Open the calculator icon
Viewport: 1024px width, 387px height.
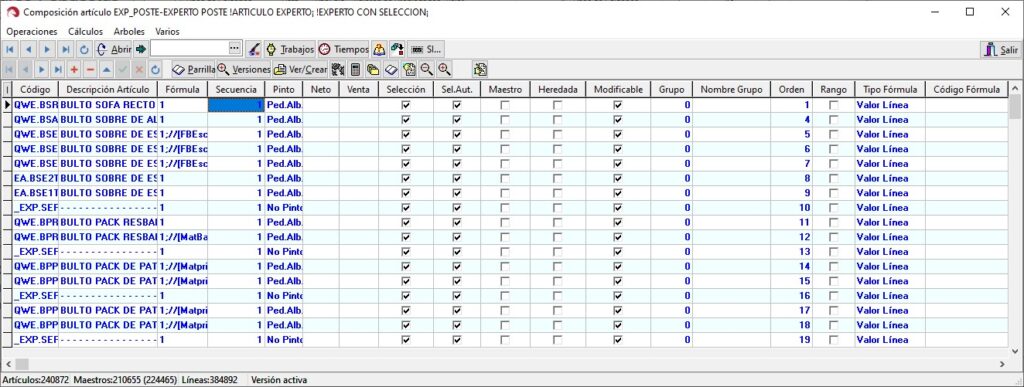tap(355, 69)
